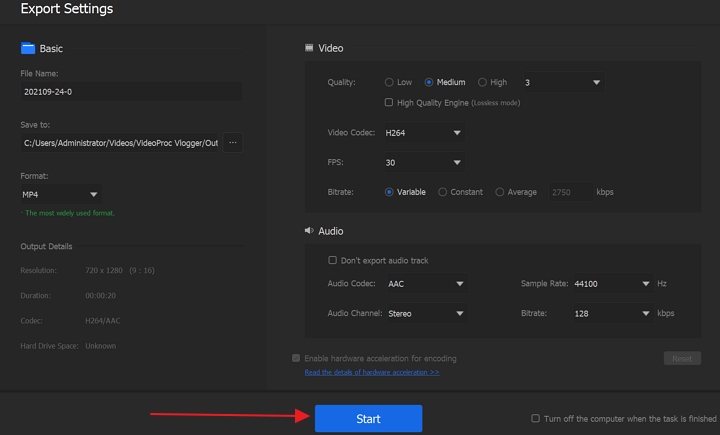Open hardware acceleration details link

pyautogui.click(x=371, y=372)
